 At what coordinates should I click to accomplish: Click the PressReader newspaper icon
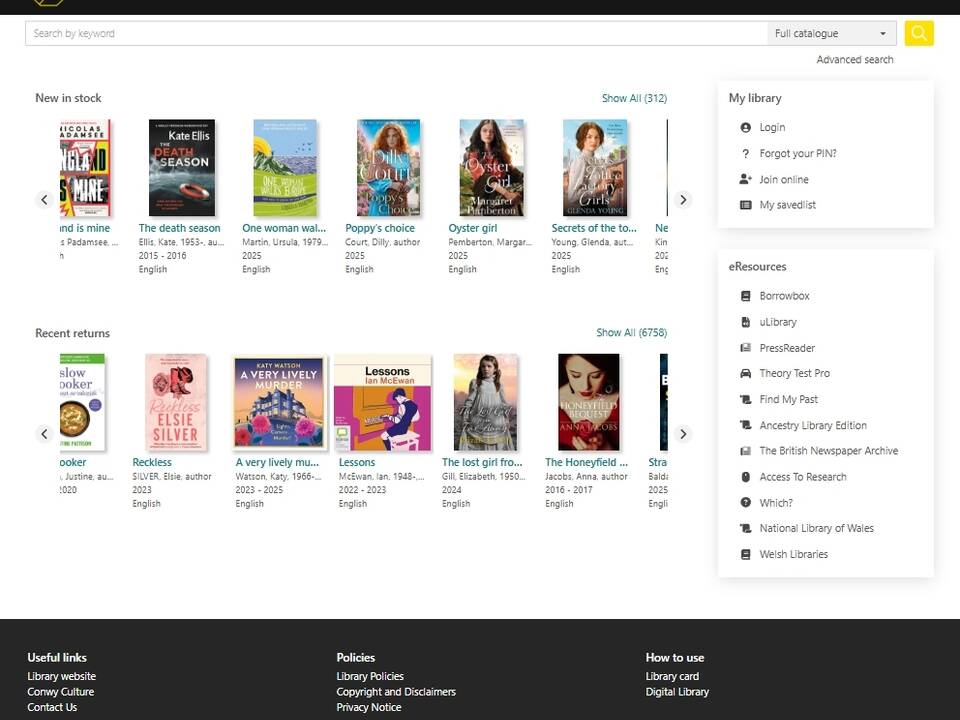pyautogui.click(x=745, y=348)
